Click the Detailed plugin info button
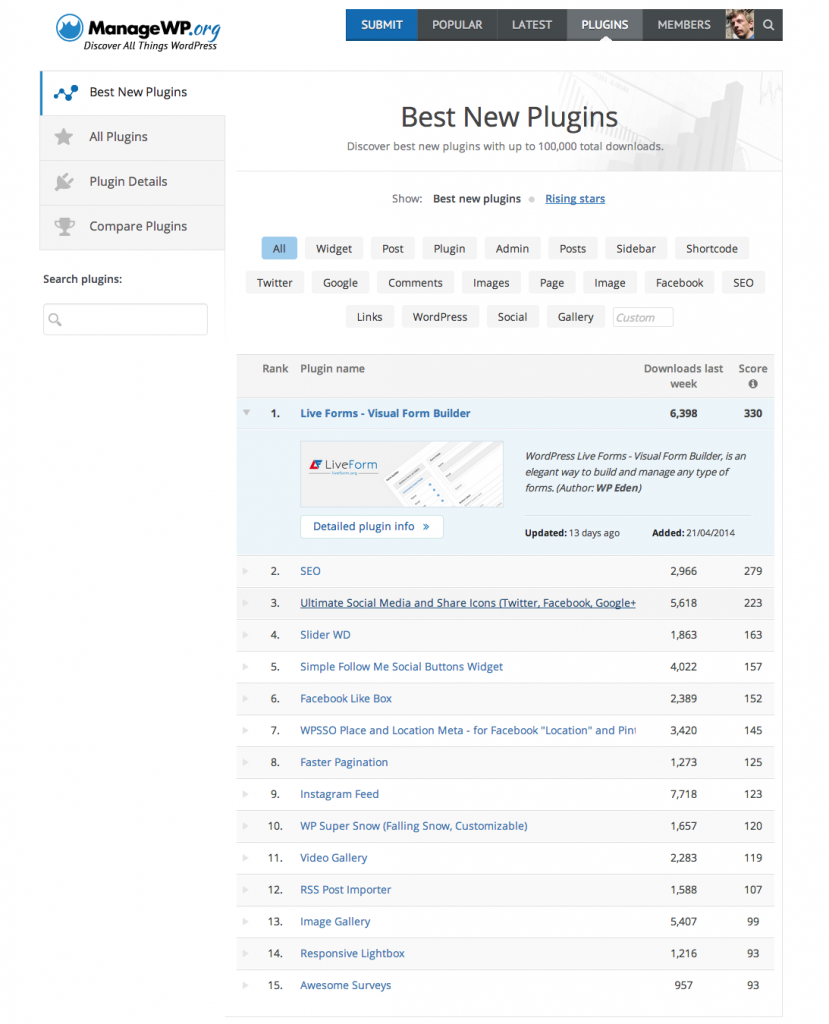 coord(371,526)
